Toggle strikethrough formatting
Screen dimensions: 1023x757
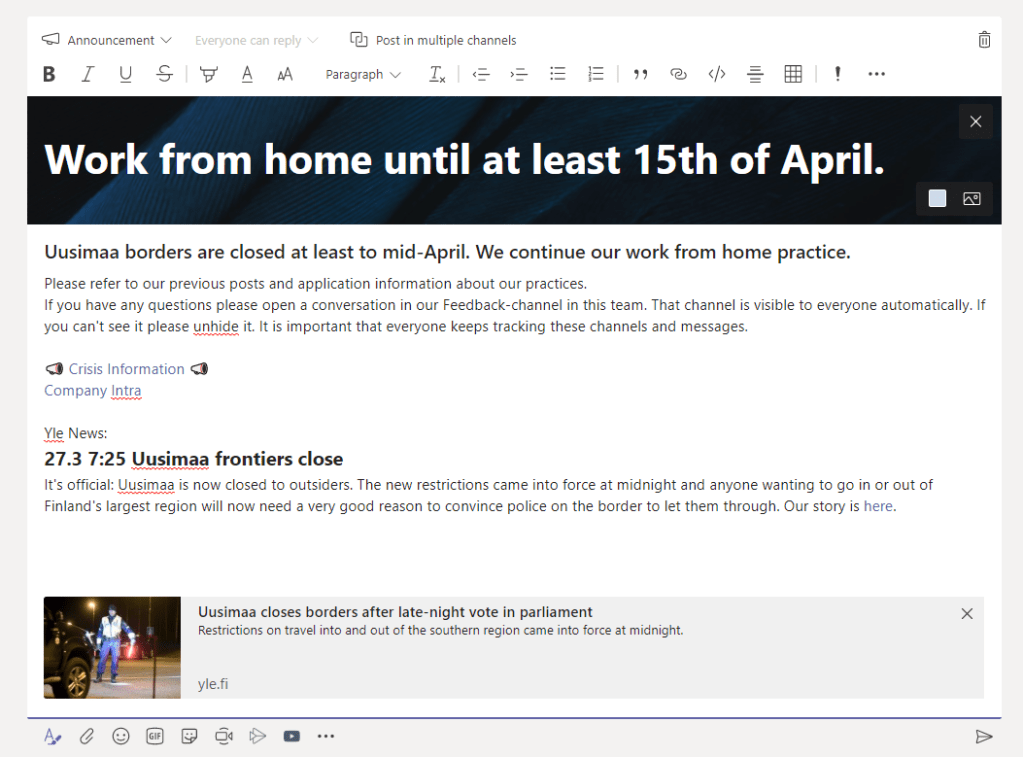pyautogui.click(x=164, y=74)
